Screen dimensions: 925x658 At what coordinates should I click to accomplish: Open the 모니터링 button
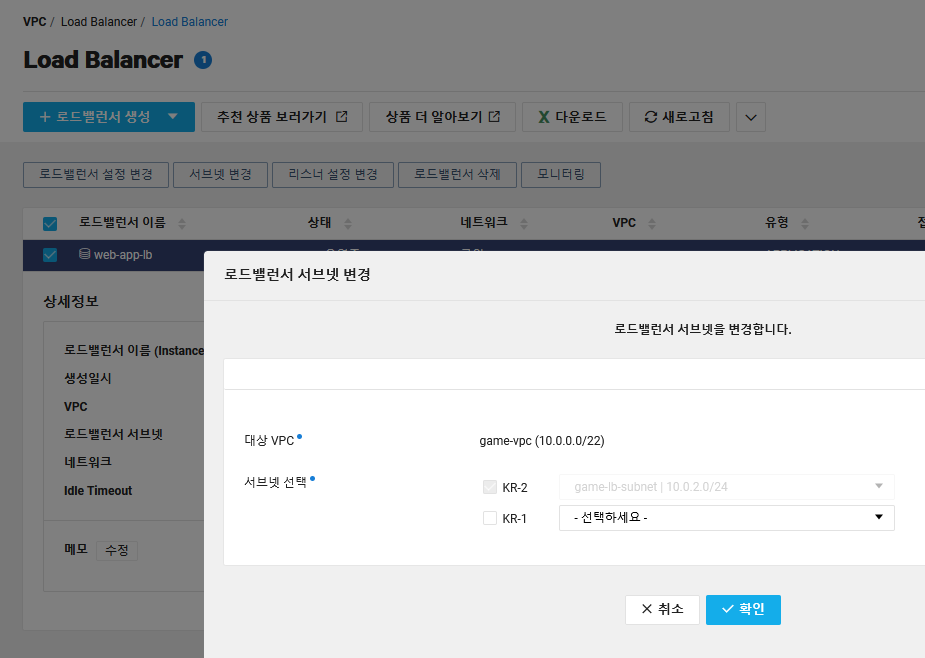click(x=561, y=175)
